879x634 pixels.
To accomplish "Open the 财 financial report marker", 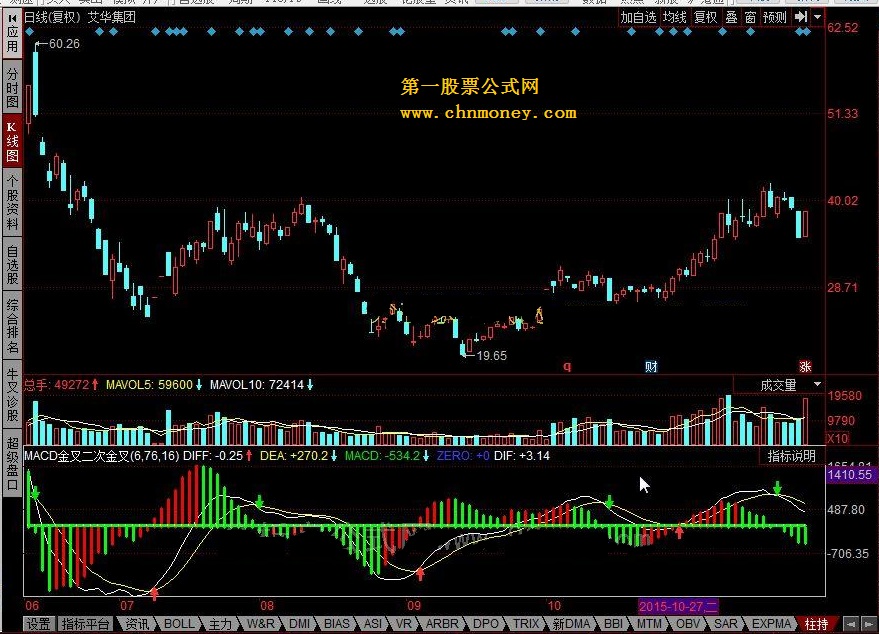I will pos(651,367).
